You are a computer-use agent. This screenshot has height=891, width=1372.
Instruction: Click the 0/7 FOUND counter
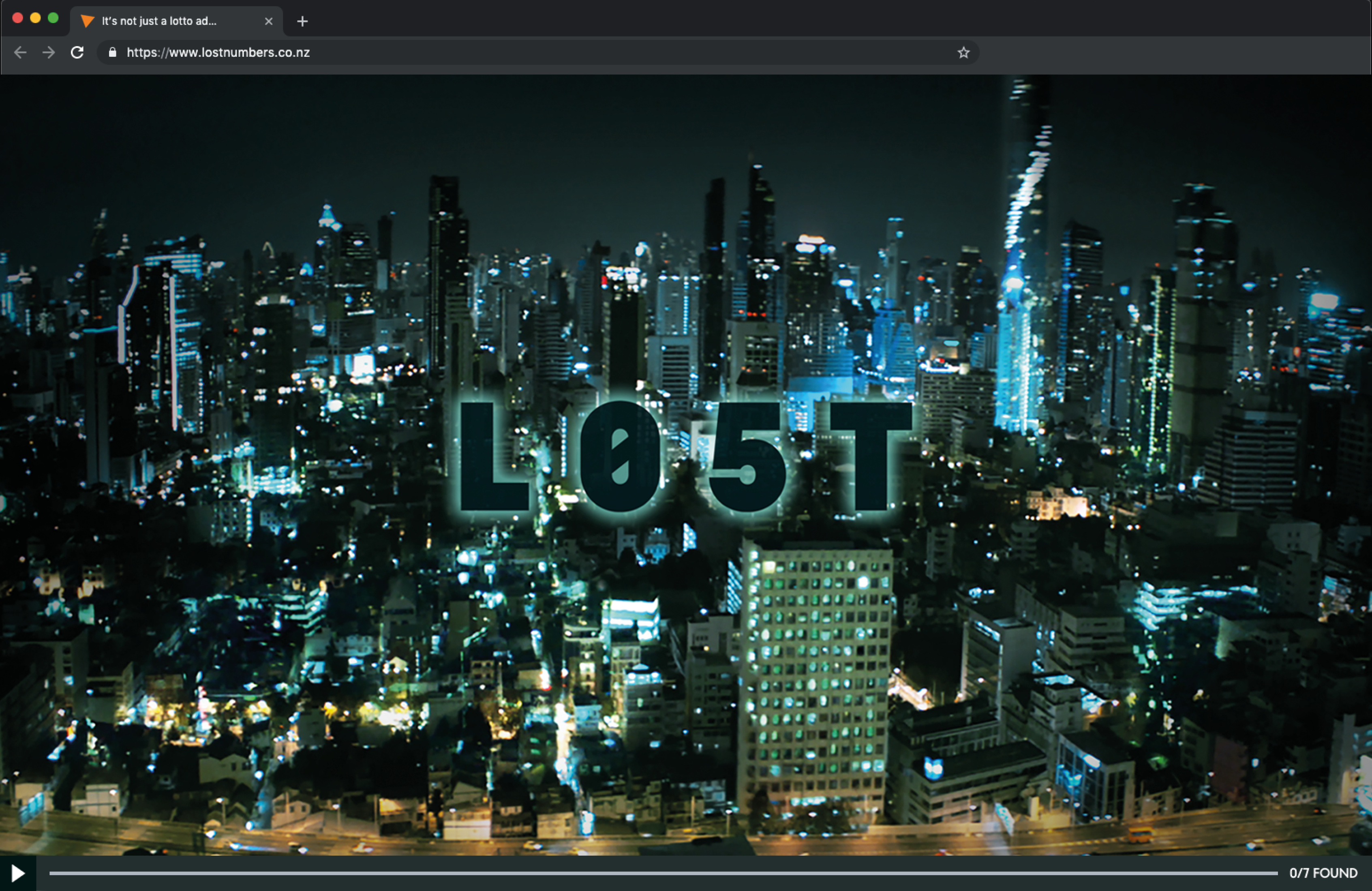(x=1323, y=873)
